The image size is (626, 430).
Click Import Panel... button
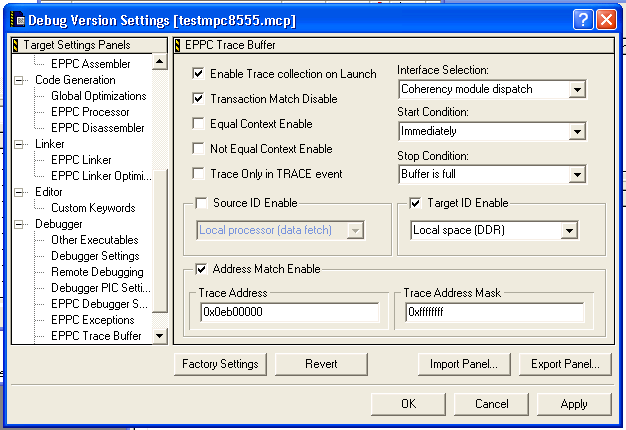coord(464,364)
